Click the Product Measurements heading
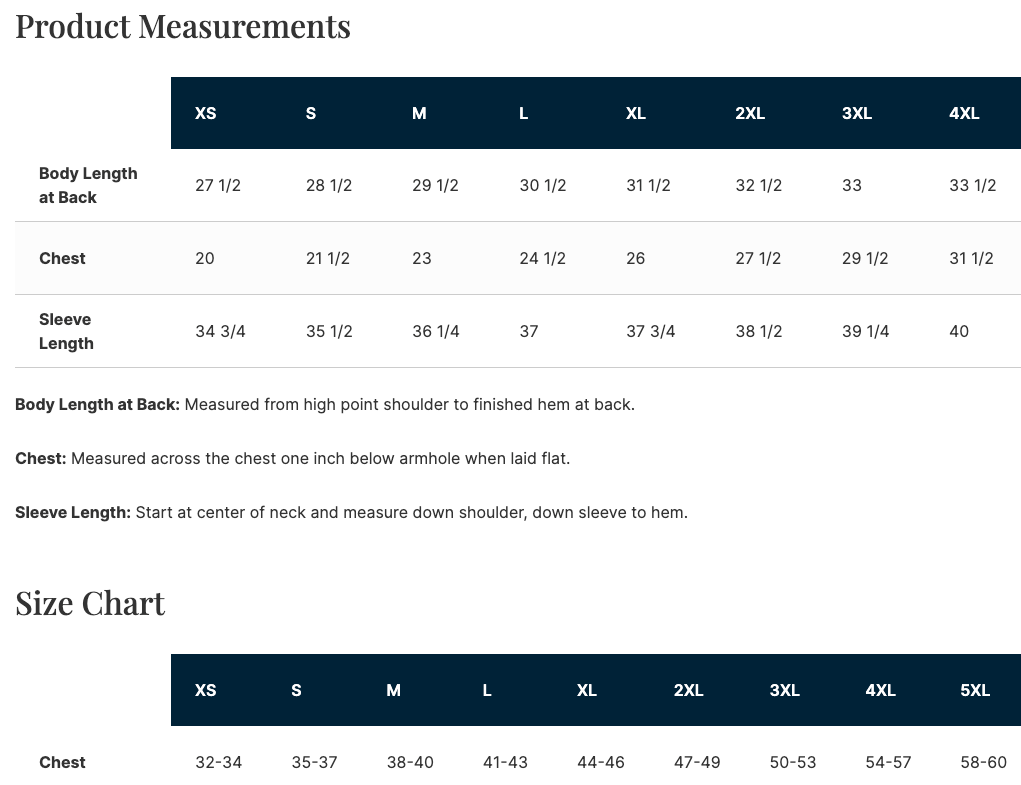This screenshot has height=785, width=1021. coord(183,27)
